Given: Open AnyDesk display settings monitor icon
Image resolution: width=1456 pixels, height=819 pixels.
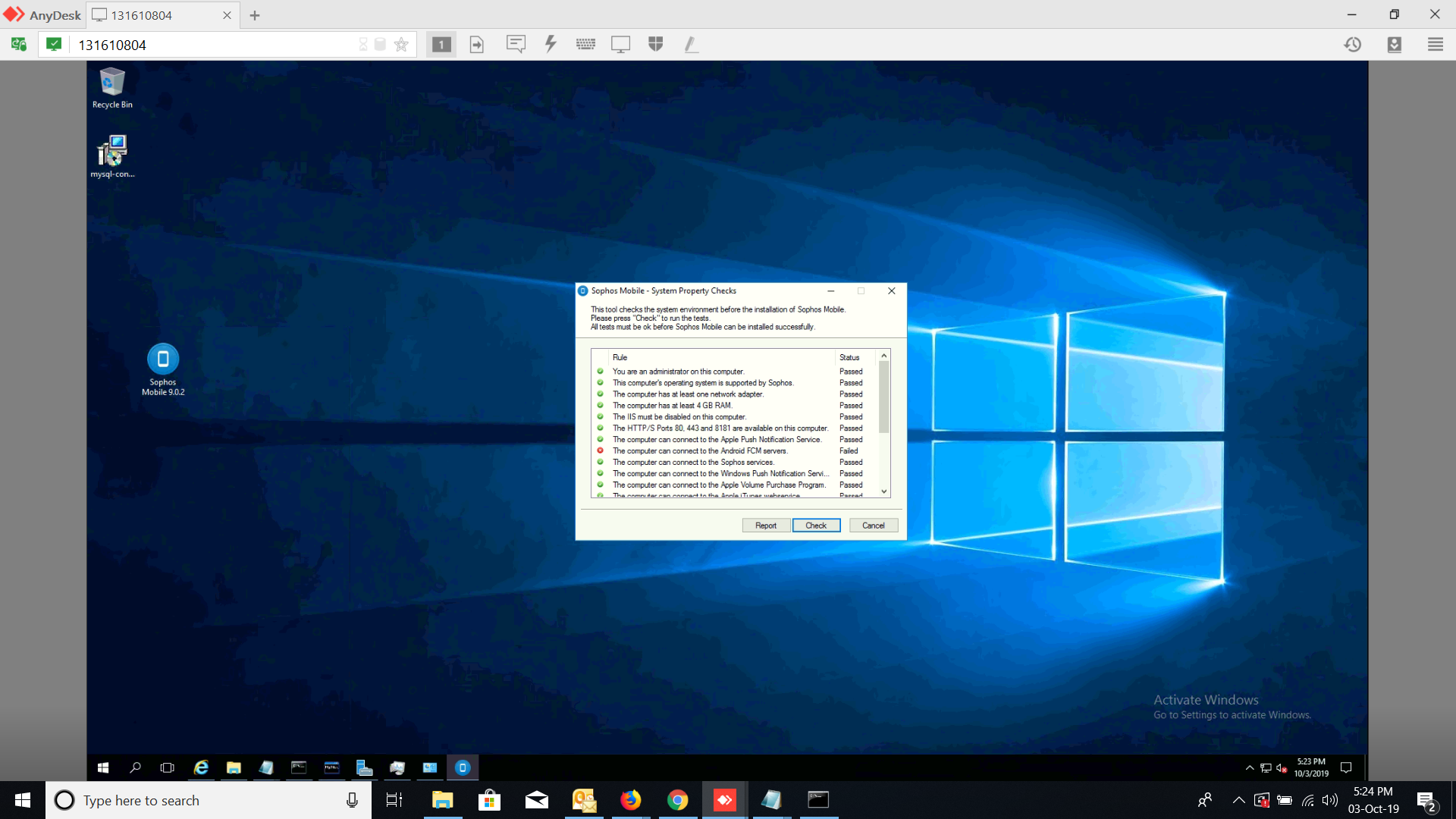Looking at the screenshot, I should click(620, 45).
